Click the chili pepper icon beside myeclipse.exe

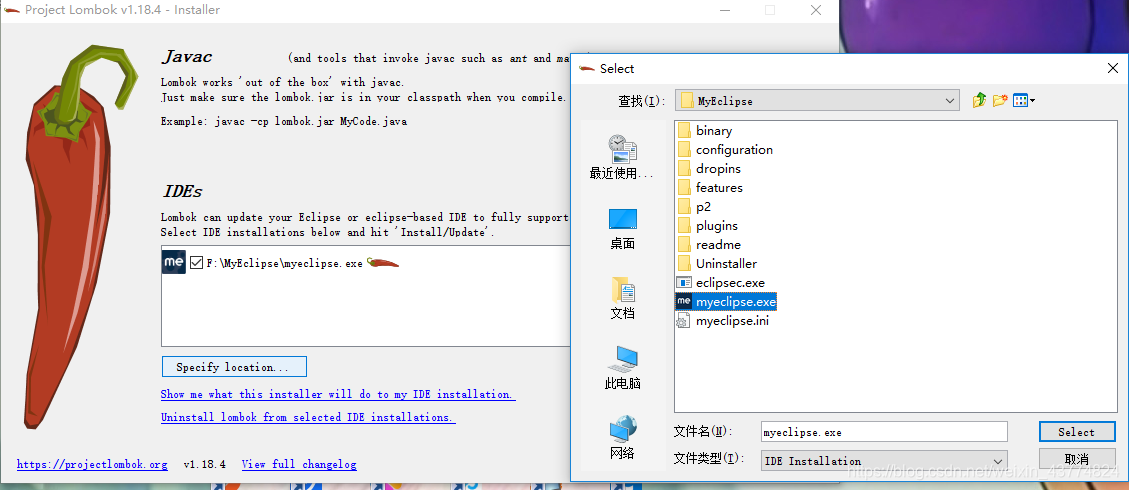tap(382, 263)
